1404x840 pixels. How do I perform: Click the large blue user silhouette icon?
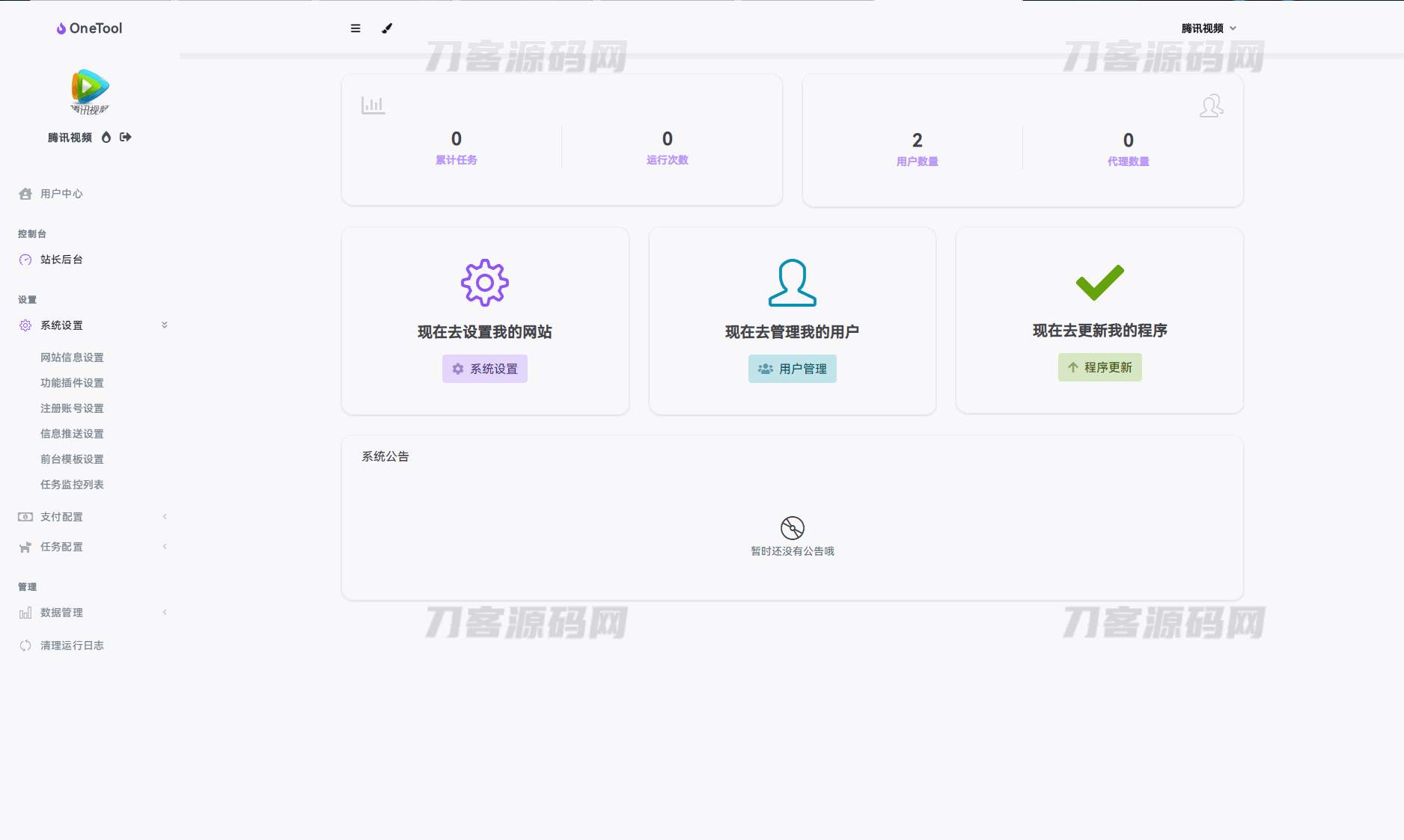click(x=792, y=283)
